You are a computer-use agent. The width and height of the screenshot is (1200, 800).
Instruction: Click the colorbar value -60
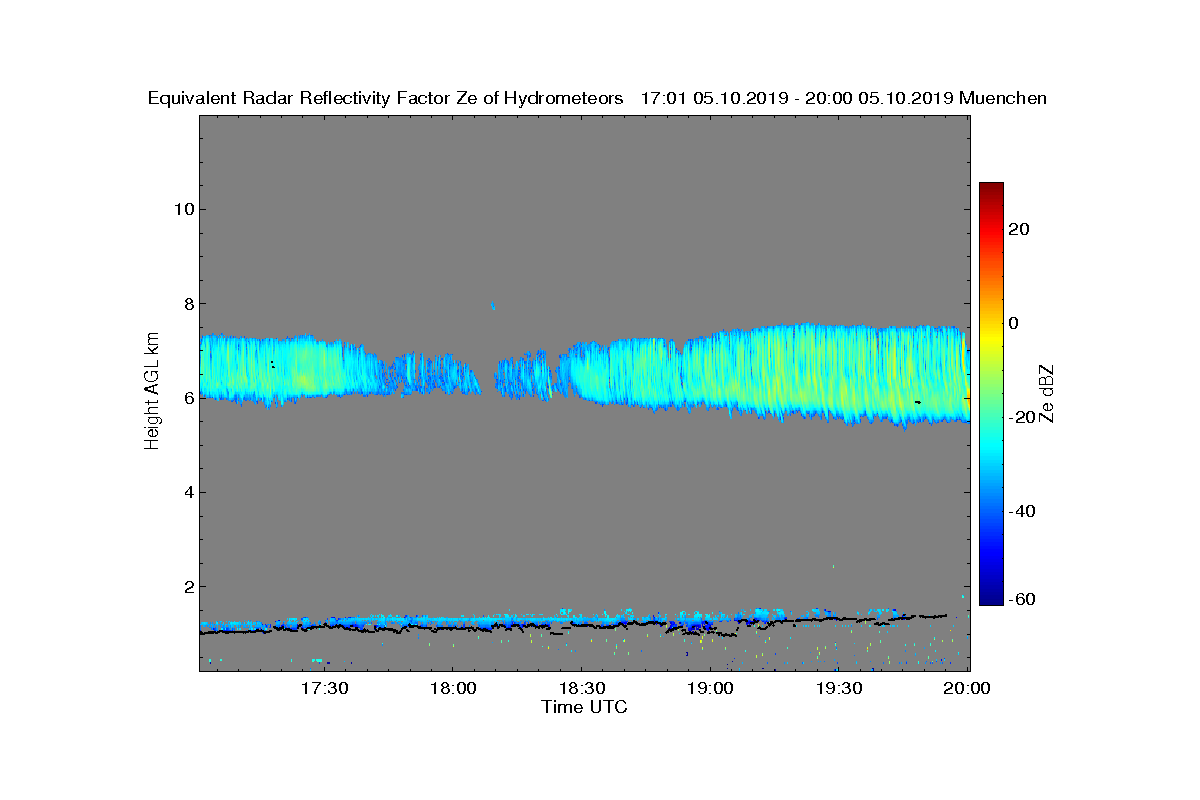coord(1022,599)
